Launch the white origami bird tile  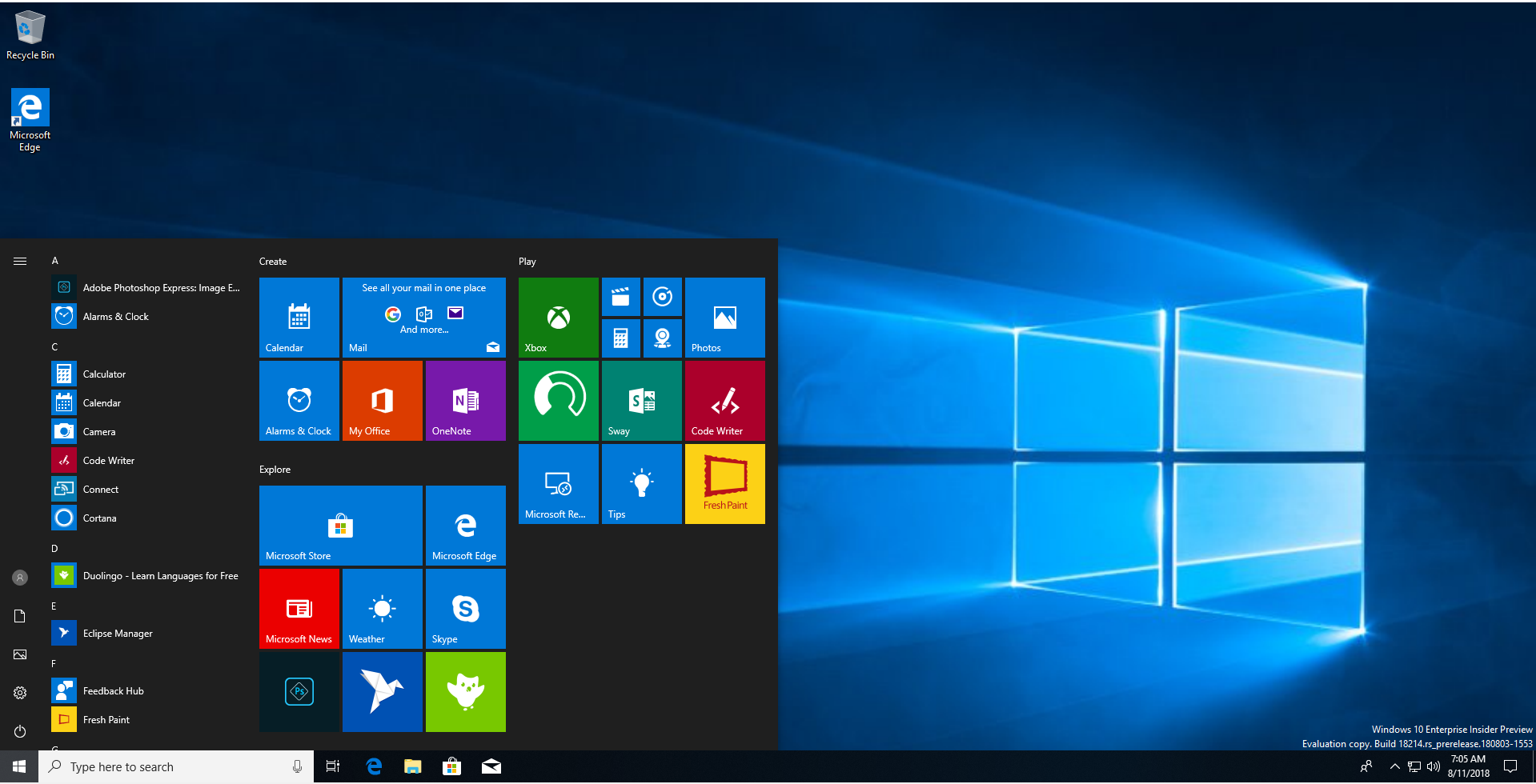click(x=383, y=692)
